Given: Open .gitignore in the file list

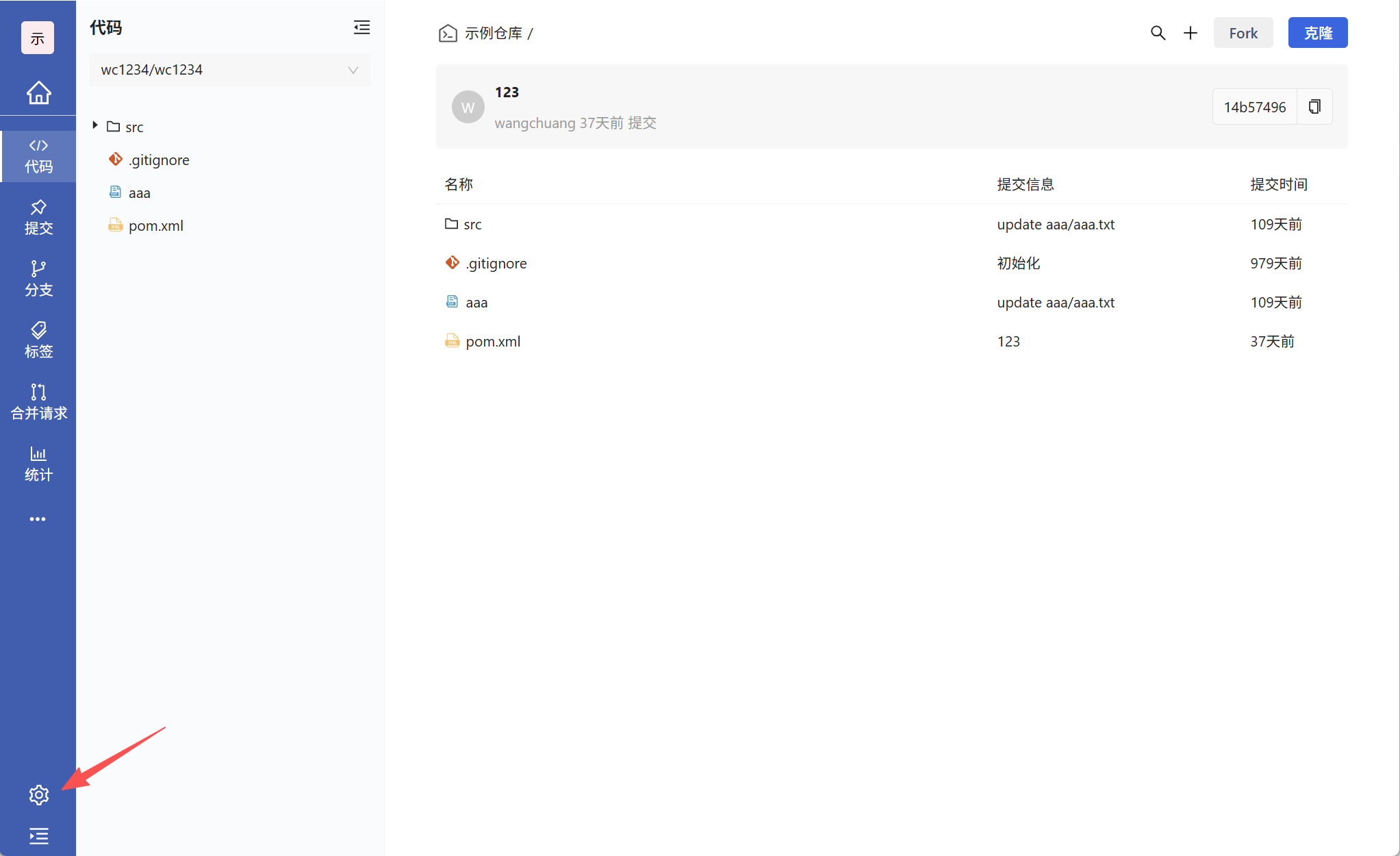Looking at the screenshot, I should 496,264.
